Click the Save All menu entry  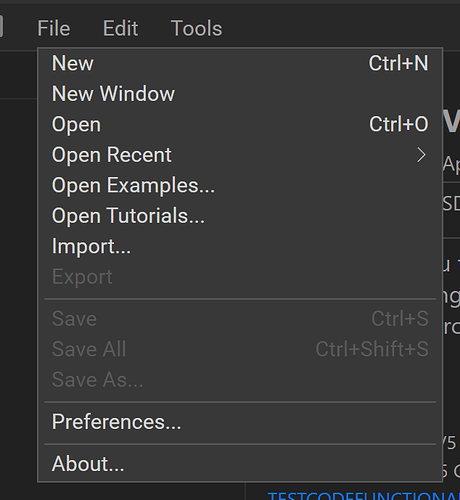pos(240,349)
